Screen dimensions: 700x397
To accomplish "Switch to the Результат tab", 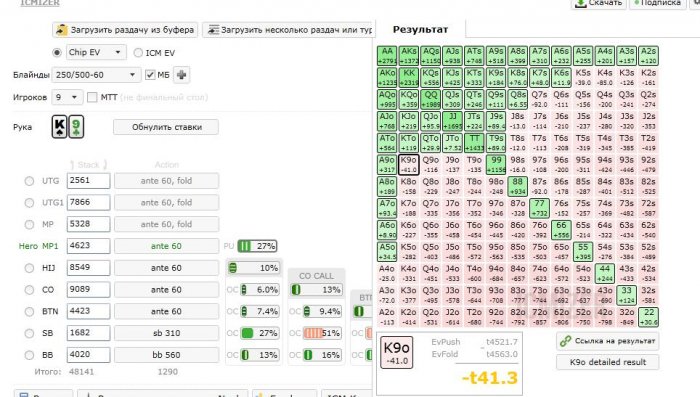I will pos(420,29).
